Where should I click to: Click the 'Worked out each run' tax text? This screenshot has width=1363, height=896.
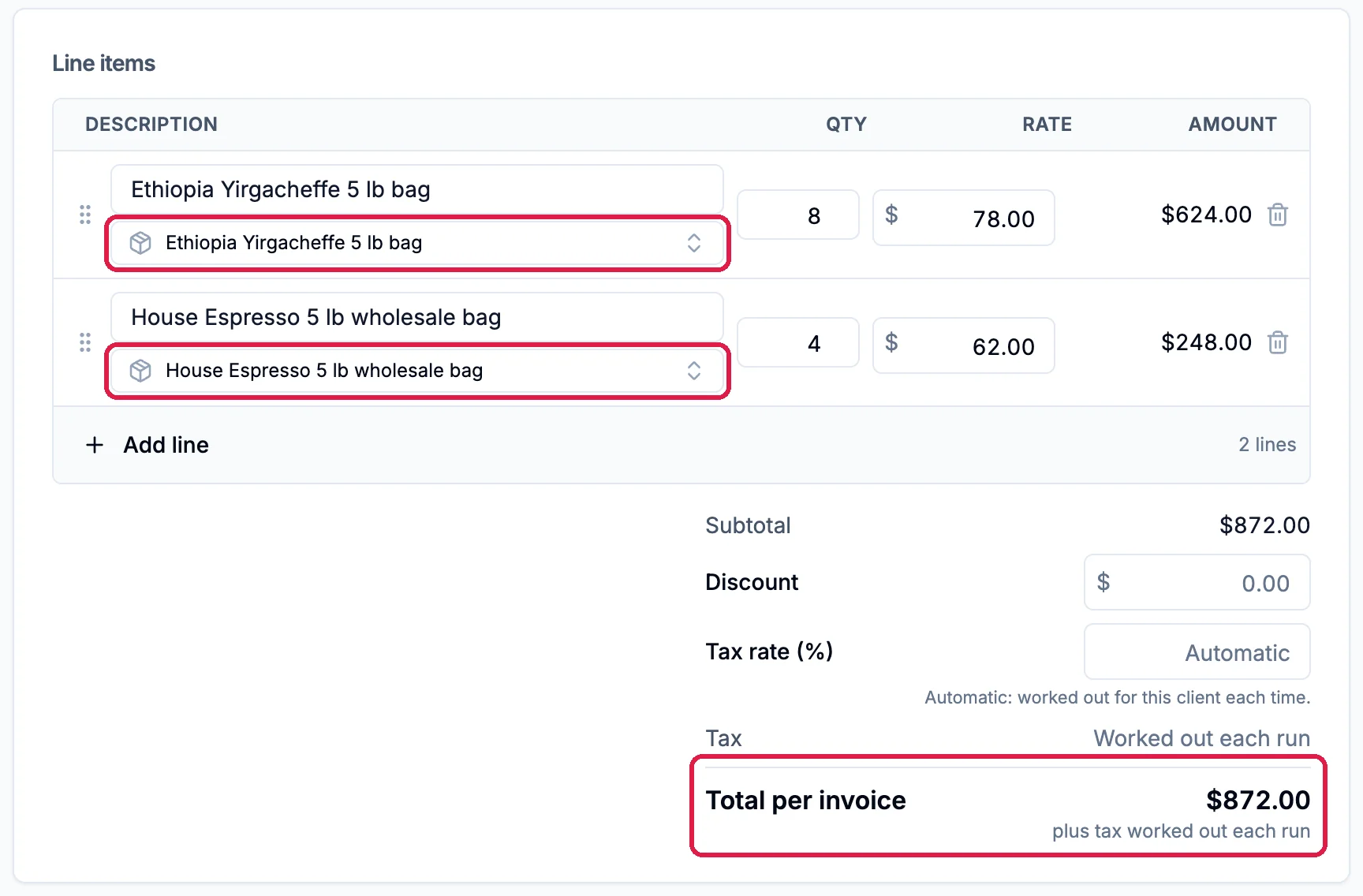[x=1201, y=738]
